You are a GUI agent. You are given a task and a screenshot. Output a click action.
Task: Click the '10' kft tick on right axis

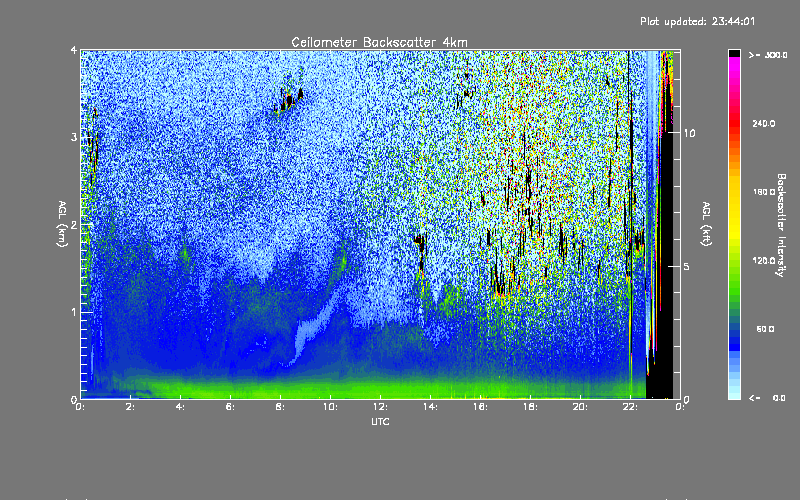pos(689,133)
